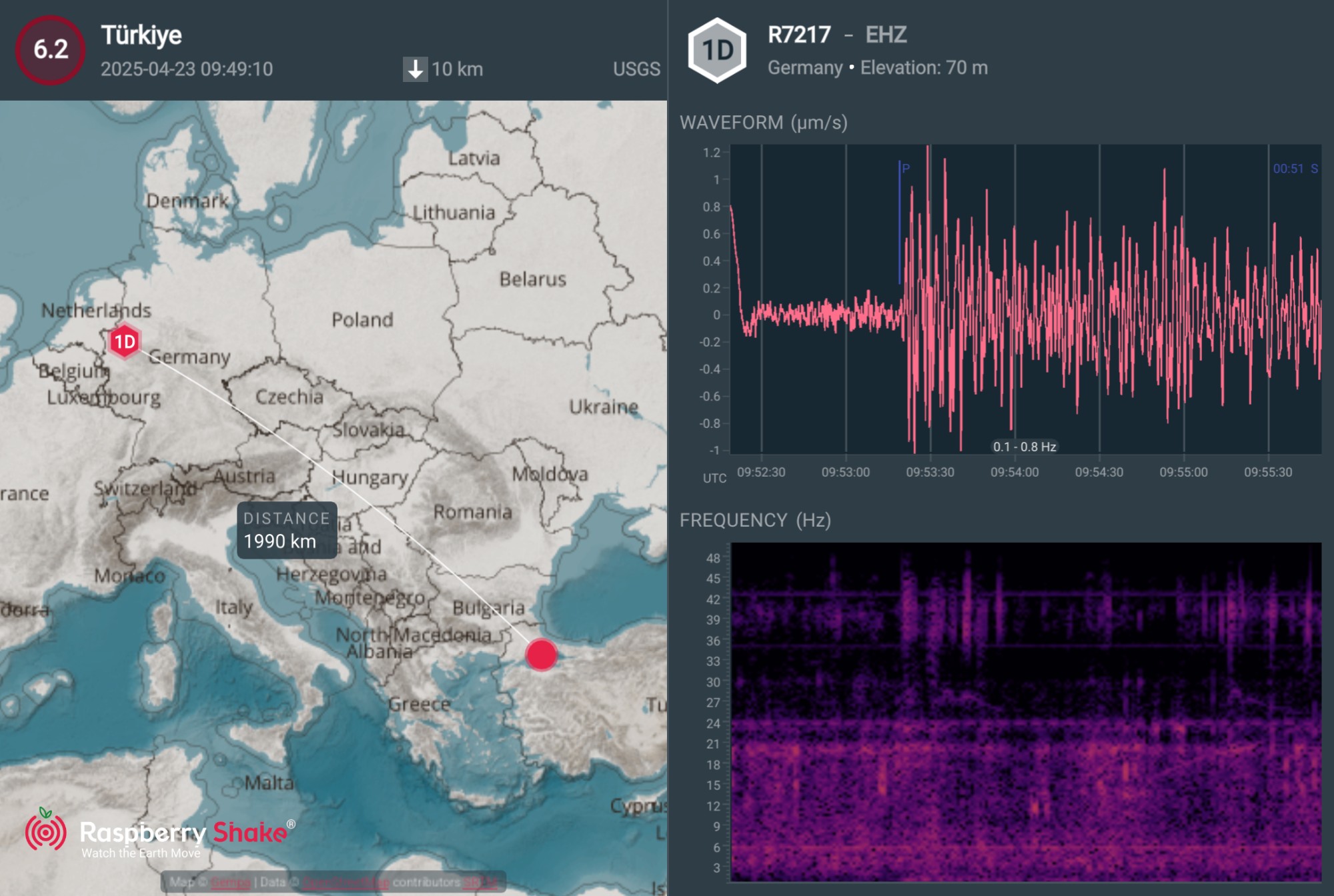Image resolution: width=1334 pixels, height=896 pixels.
Task: Click the 6.2 magnitude circle badge
Action: click(x=51, y=50)
